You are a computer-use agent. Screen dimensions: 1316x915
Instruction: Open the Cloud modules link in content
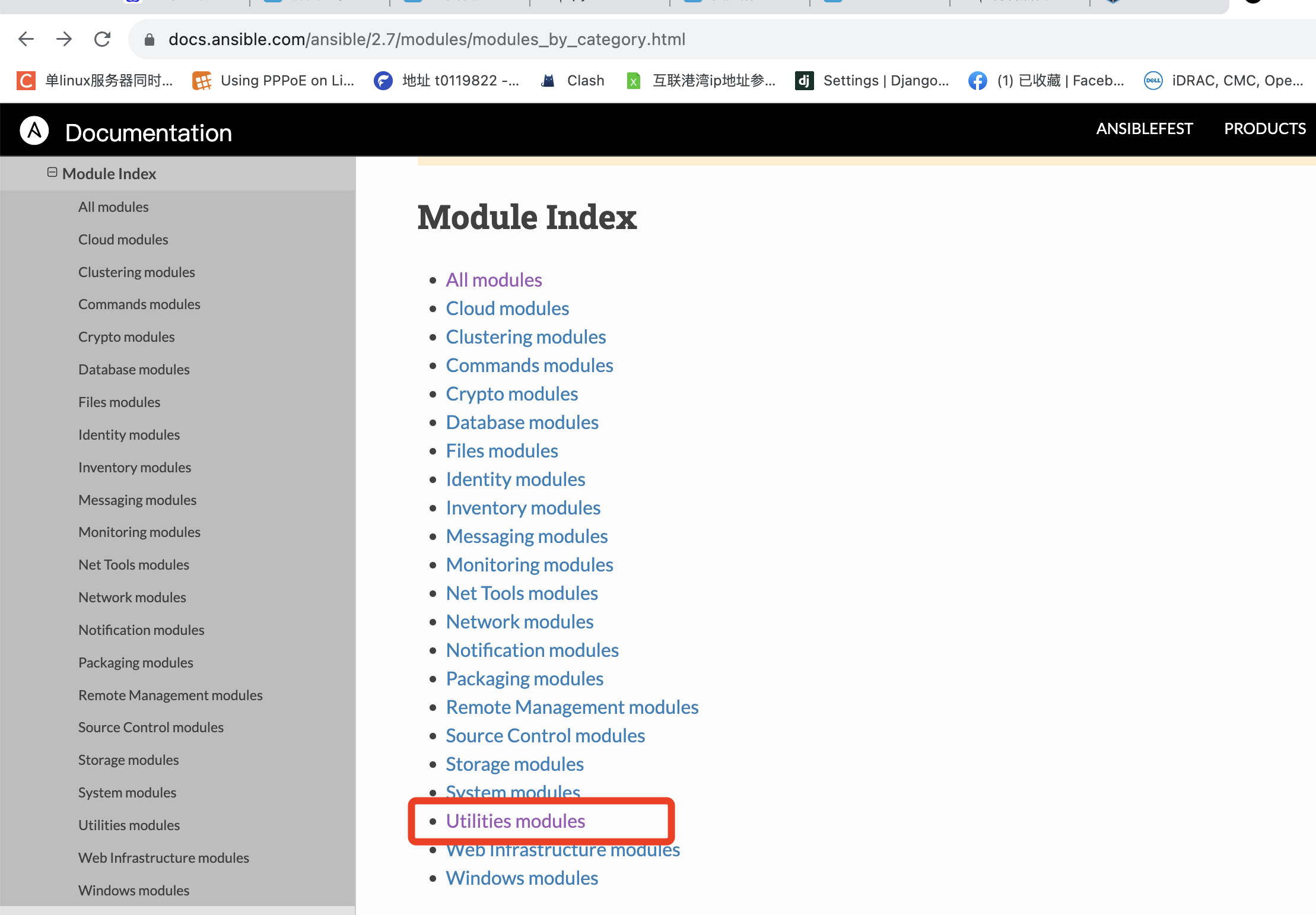tap(507, 309)
